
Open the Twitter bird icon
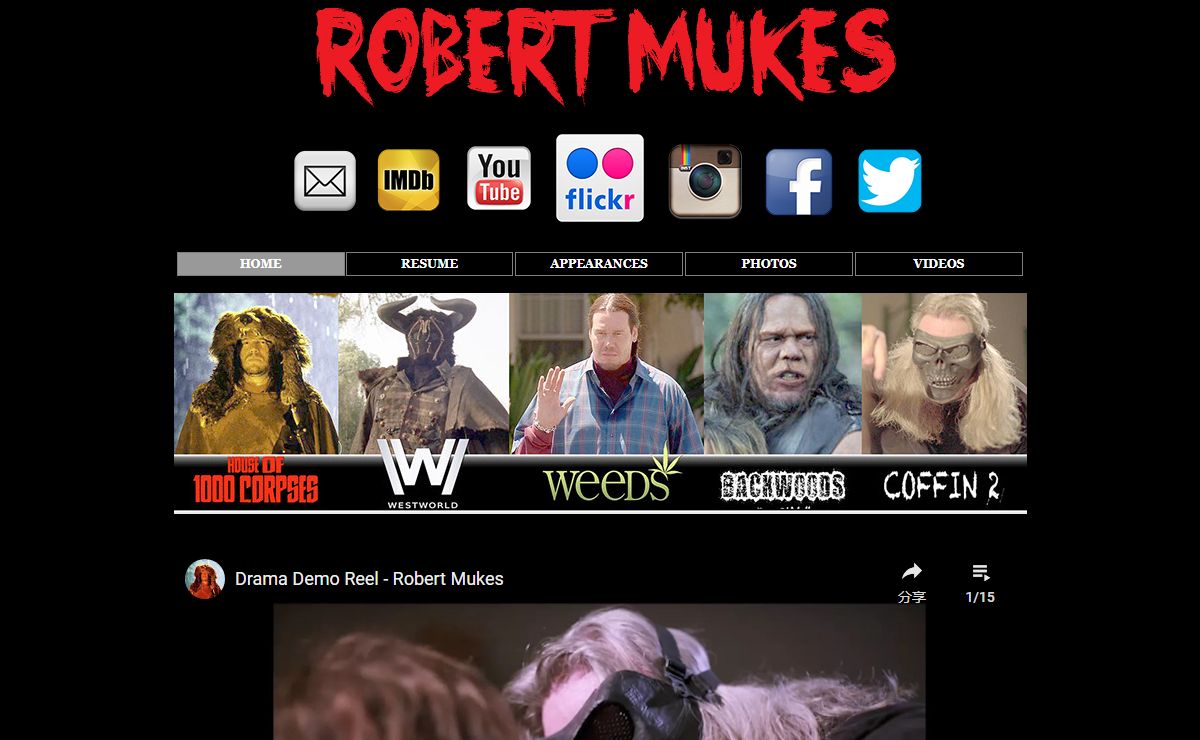click(890, 181)
